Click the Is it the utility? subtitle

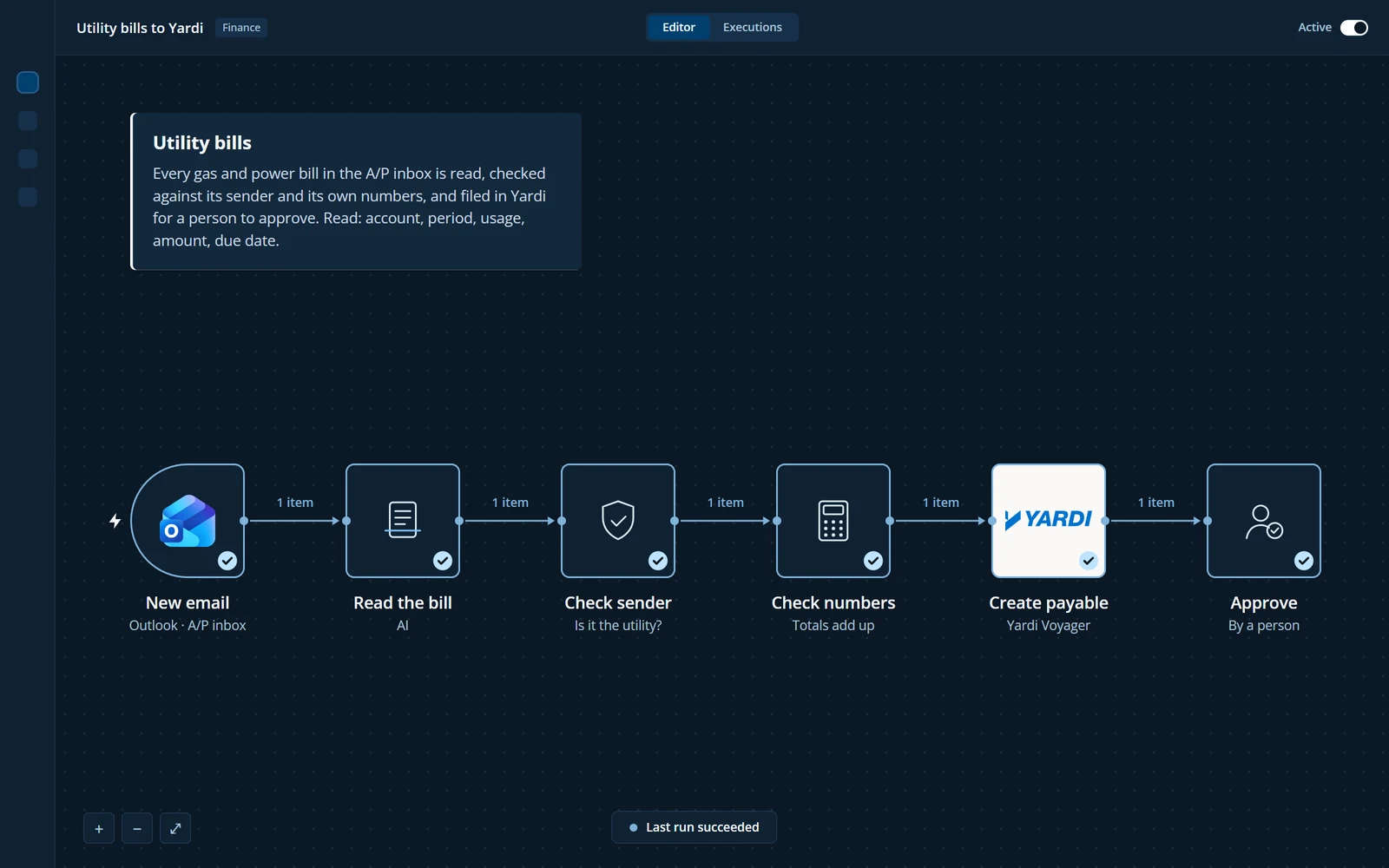pyautogui.click(x=618, y=625)
